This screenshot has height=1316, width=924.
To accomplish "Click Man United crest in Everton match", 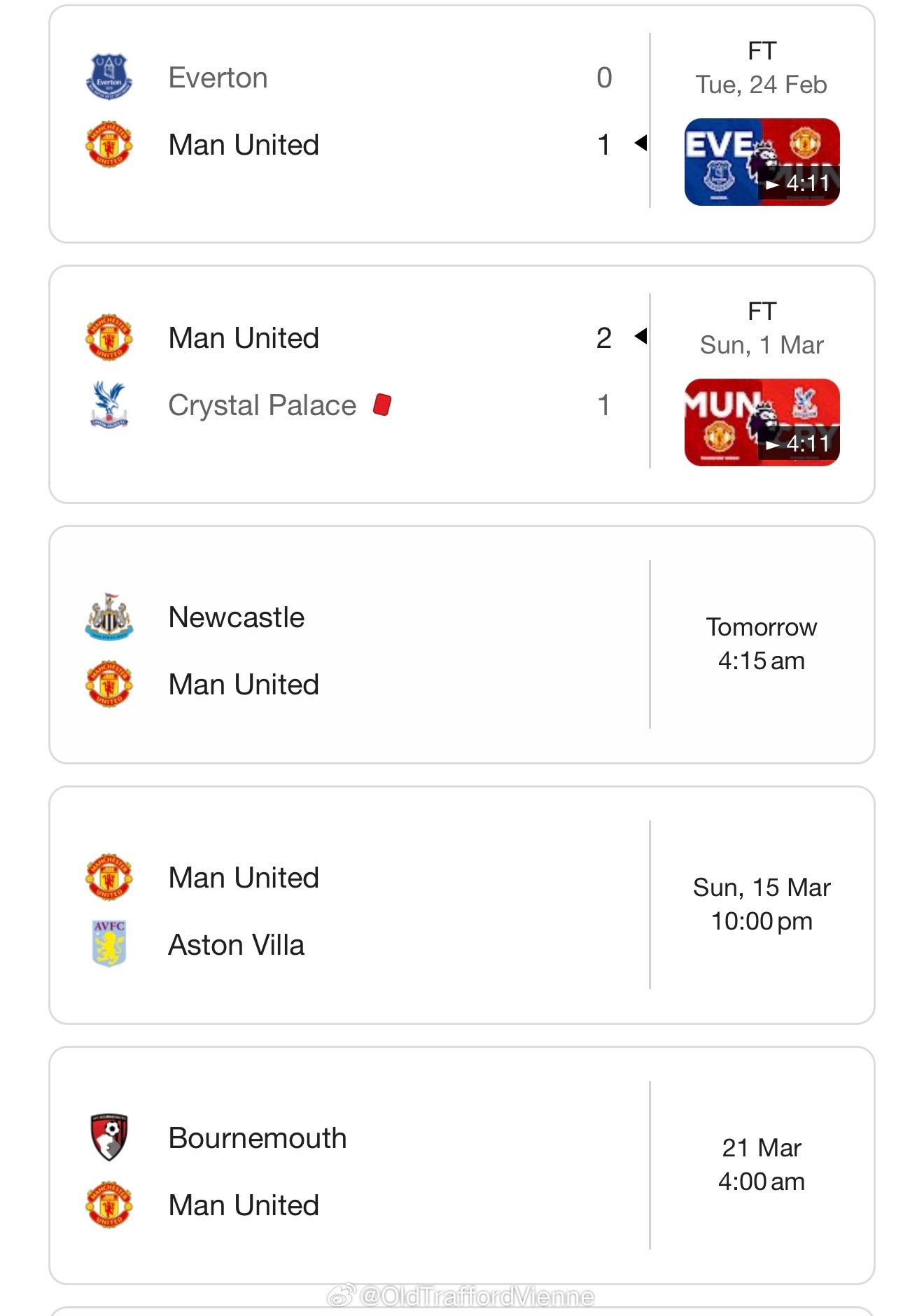I will 108,144.
